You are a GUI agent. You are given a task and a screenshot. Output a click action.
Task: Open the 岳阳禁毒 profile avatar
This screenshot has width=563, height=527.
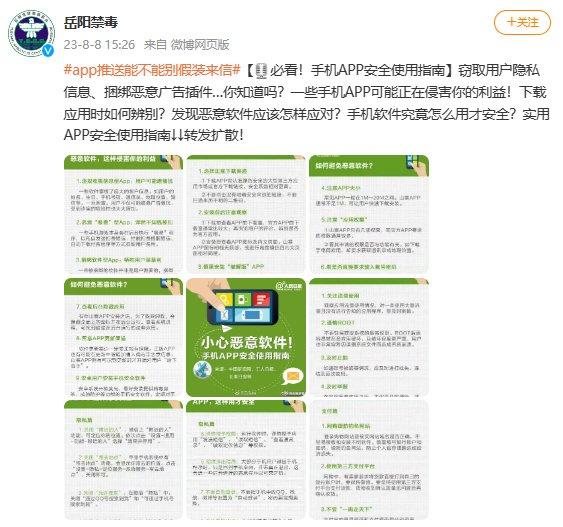pos(31,33)
